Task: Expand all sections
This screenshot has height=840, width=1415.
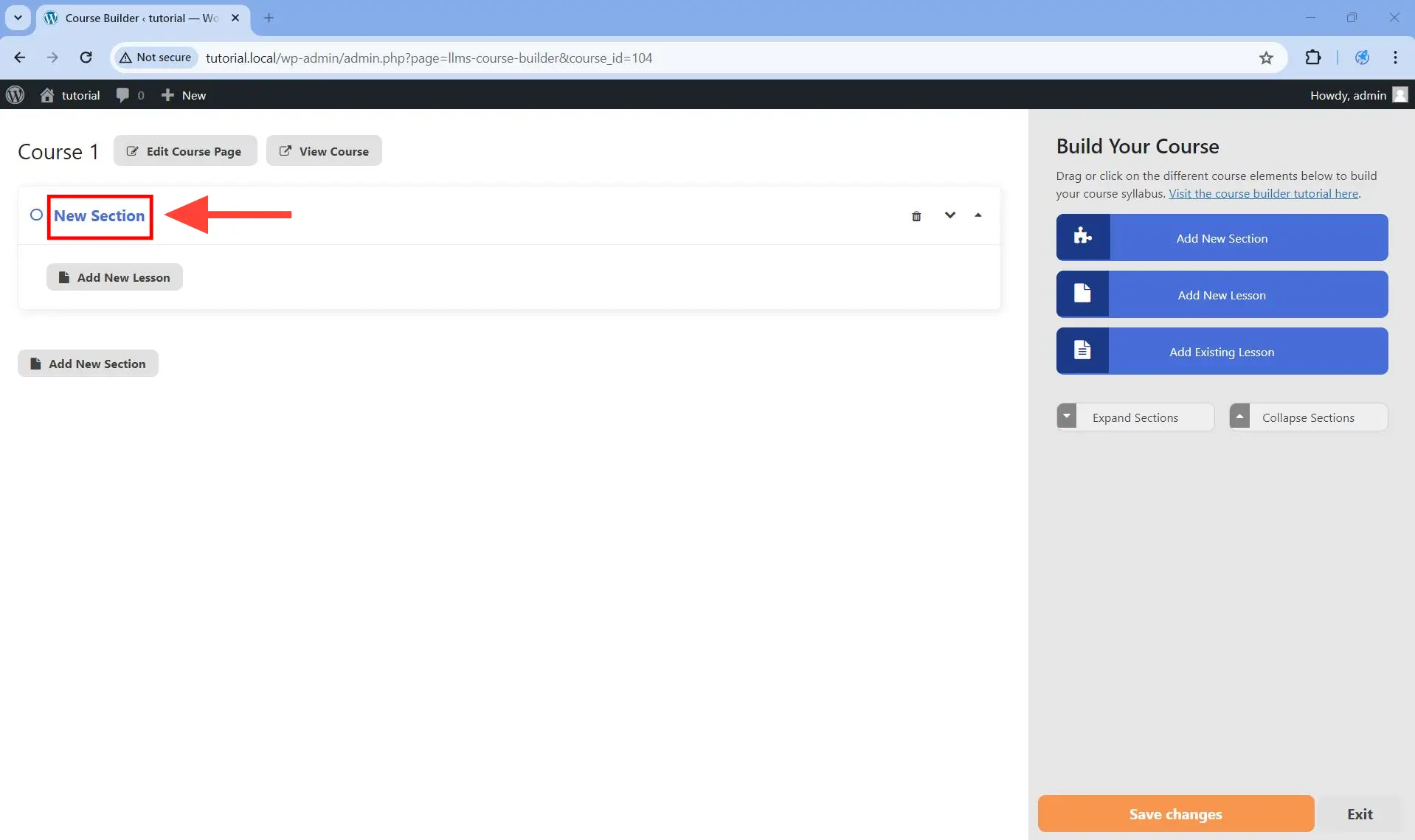Action: click(x=1135, y=417)
